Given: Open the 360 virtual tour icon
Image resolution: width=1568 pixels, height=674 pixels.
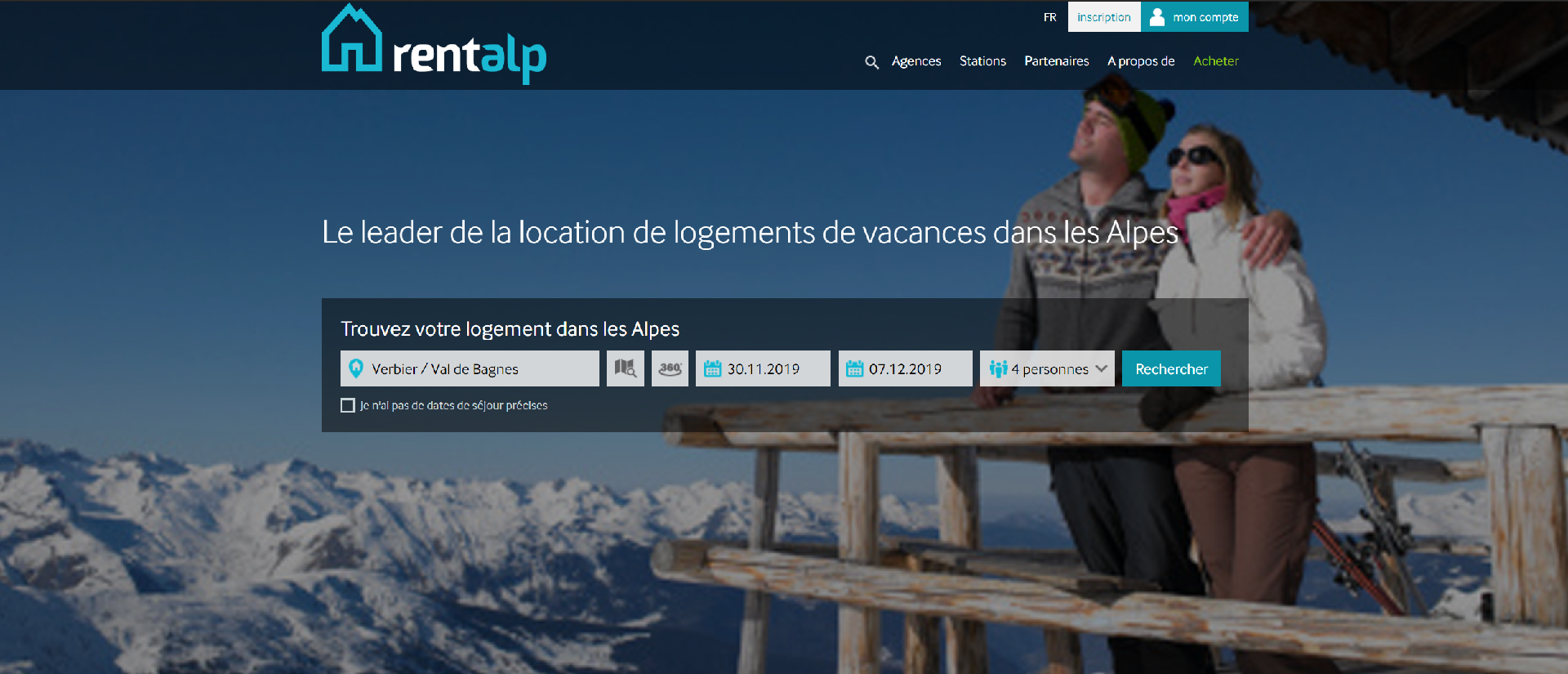Looking at the screenshot, I should (x=670, y=368).
